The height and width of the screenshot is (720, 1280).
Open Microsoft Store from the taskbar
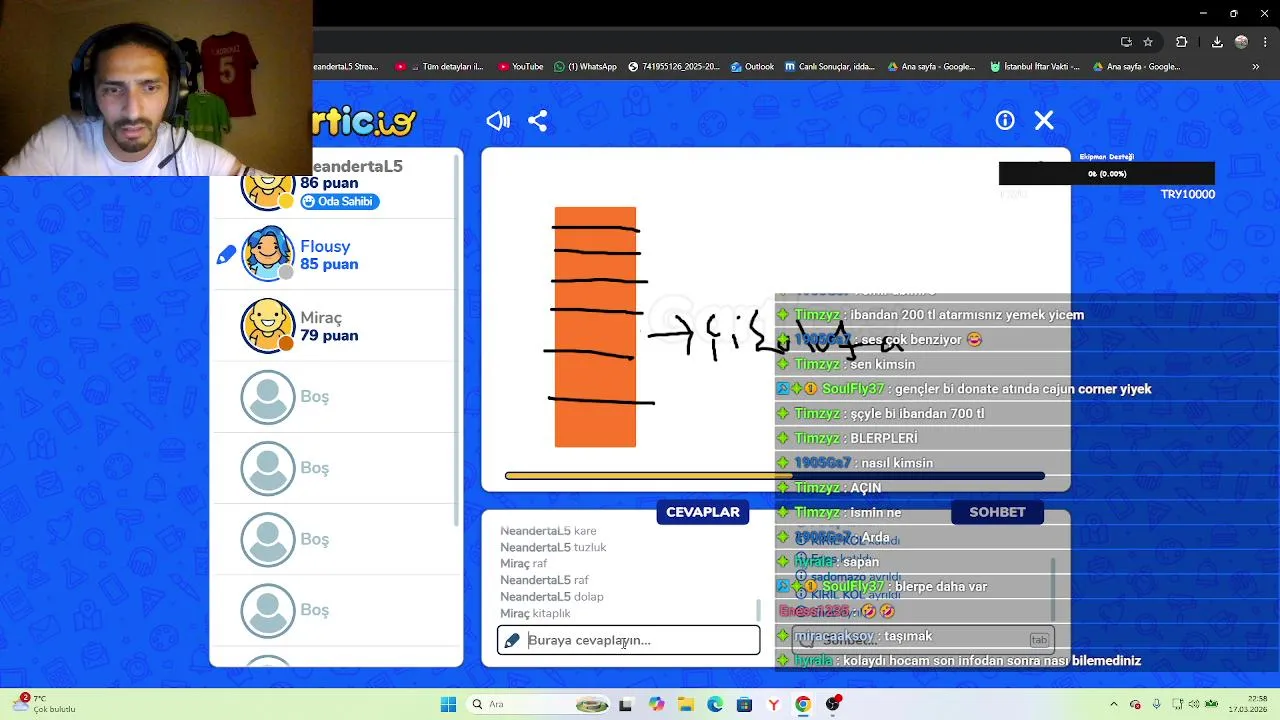pyautogui.click(x=744, y=704)
